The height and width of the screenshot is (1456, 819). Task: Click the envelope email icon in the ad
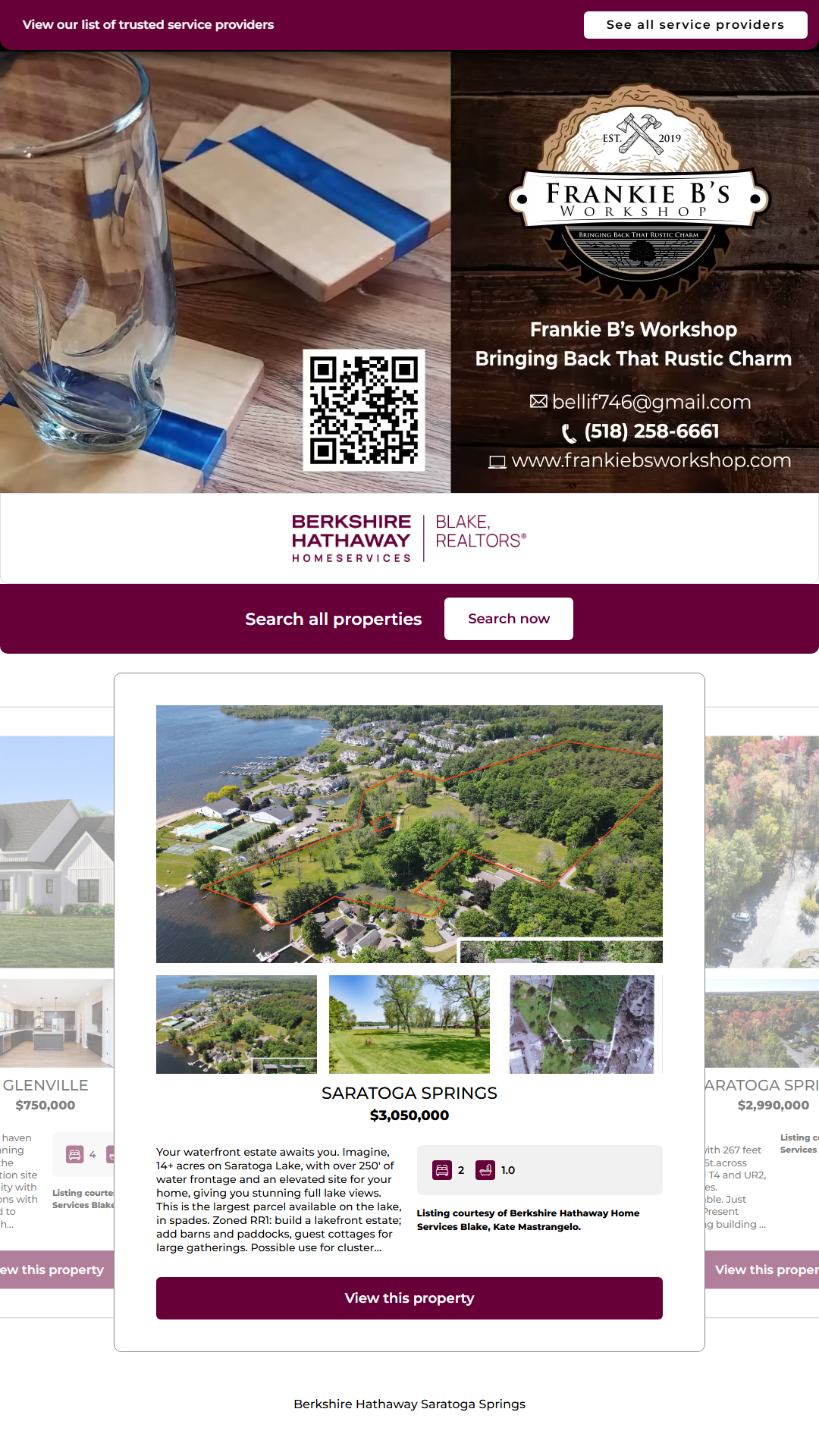point(538,401)
